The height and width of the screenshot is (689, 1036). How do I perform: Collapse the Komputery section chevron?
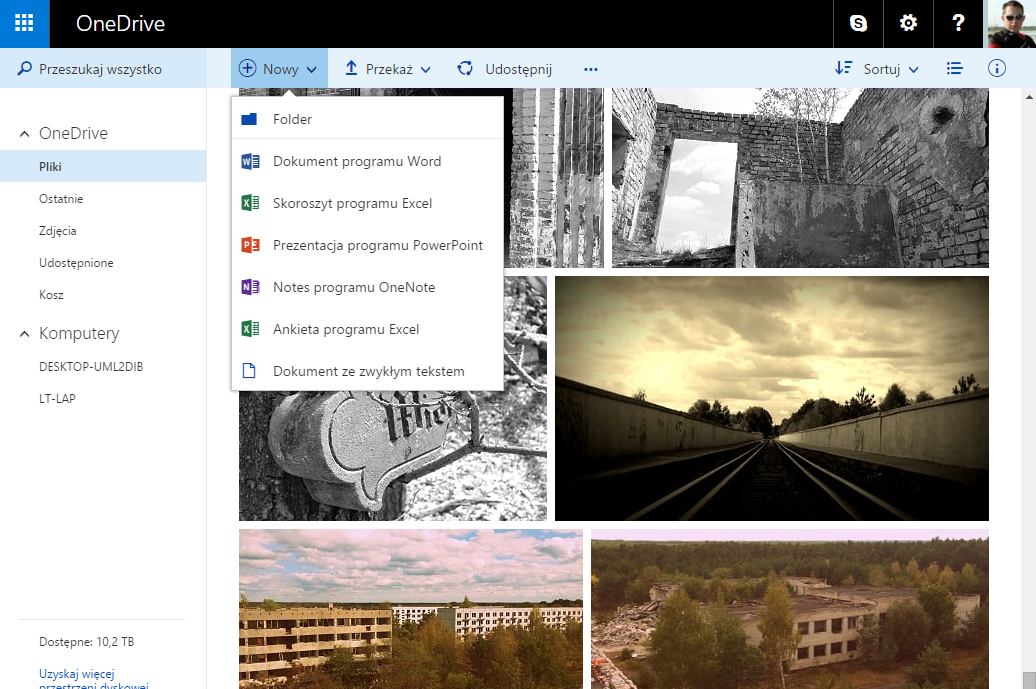[25, 334]
